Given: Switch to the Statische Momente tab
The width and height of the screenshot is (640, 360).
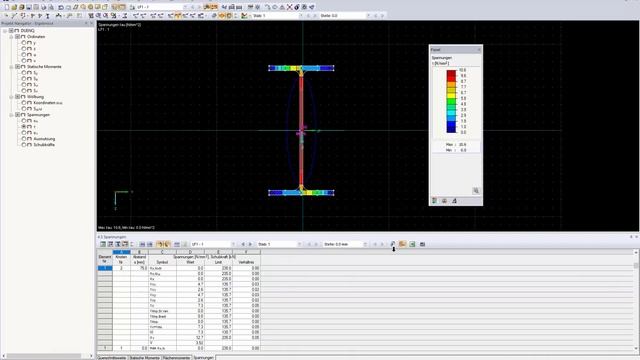Looking at the screenshot, I should (x=144, y=358).
